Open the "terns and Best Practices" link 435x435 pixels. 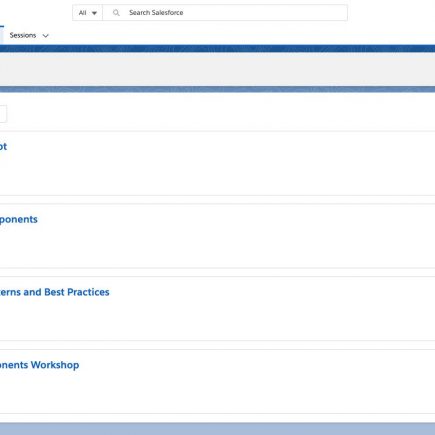[x=54, y=292]
